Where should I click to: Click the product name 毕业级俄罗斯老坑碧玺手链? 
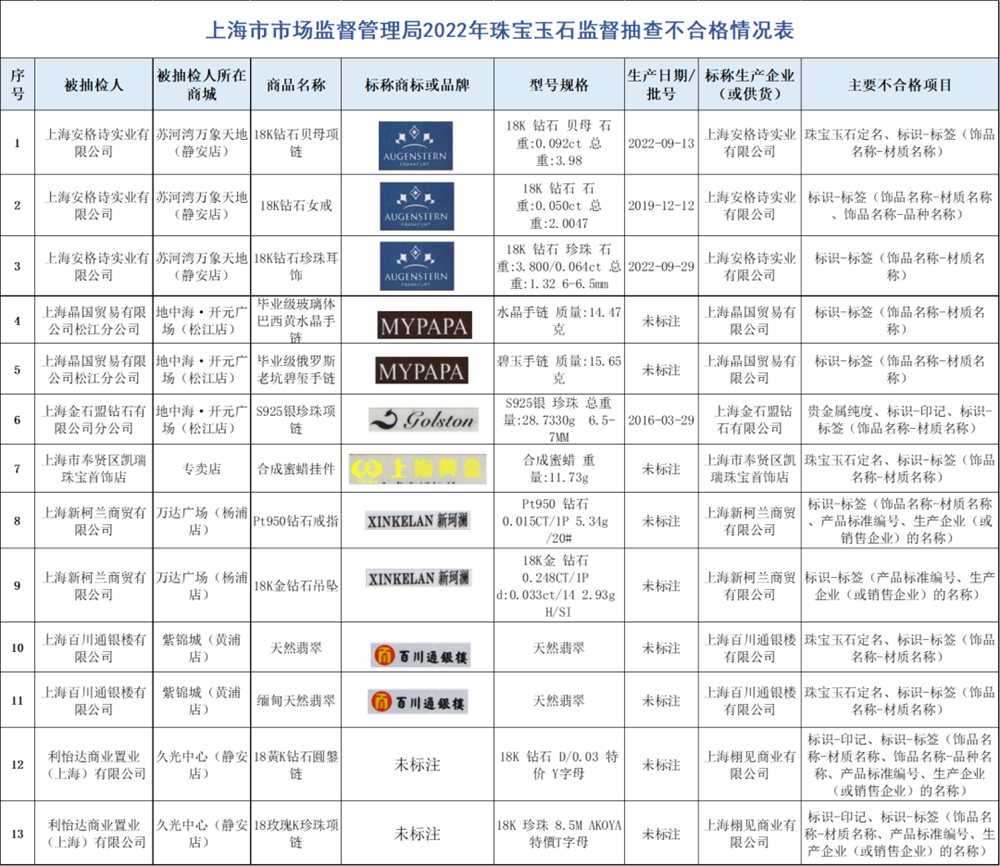[296, 370]
